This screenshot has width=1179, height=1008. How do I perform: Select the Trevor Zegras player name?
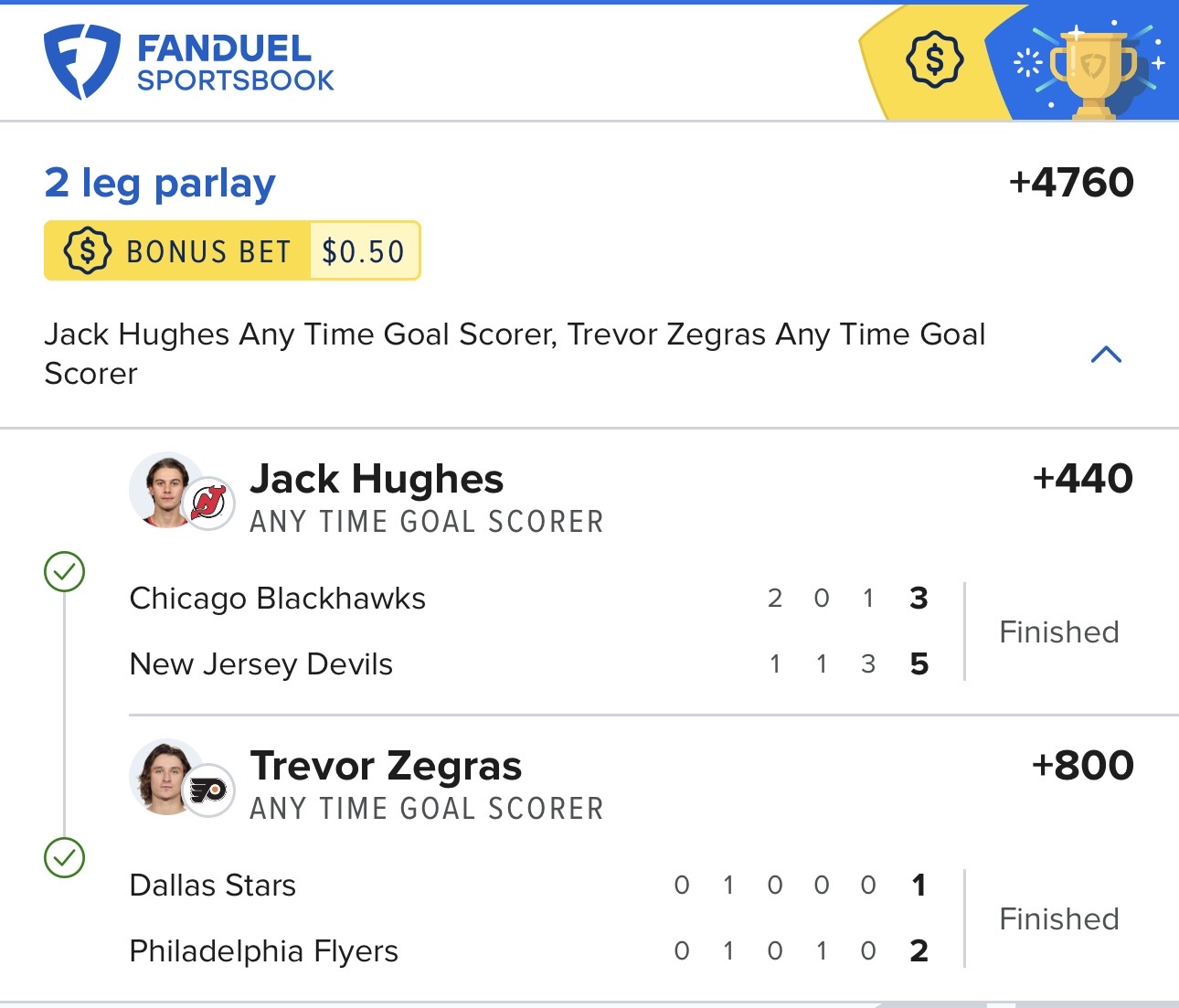point(386,766)
